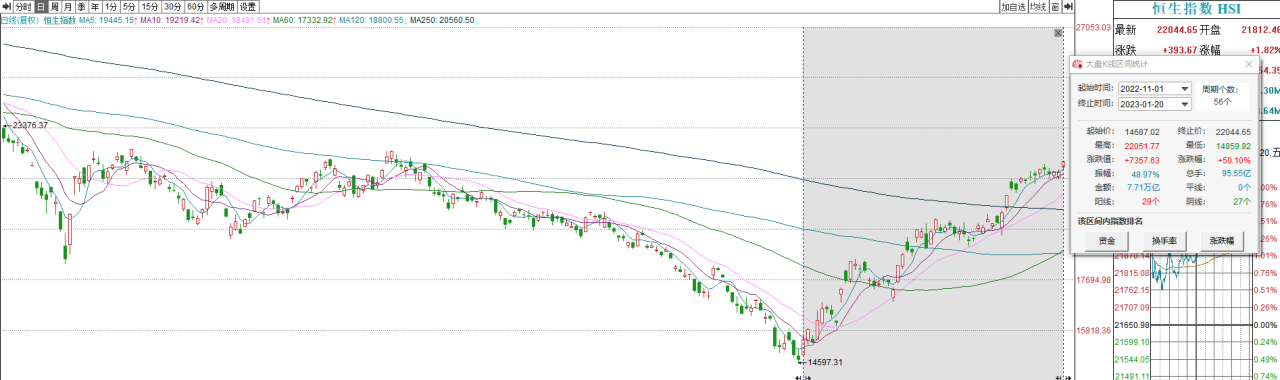
Task: Switch to 分时 intraday view
Action: [24, 6]
